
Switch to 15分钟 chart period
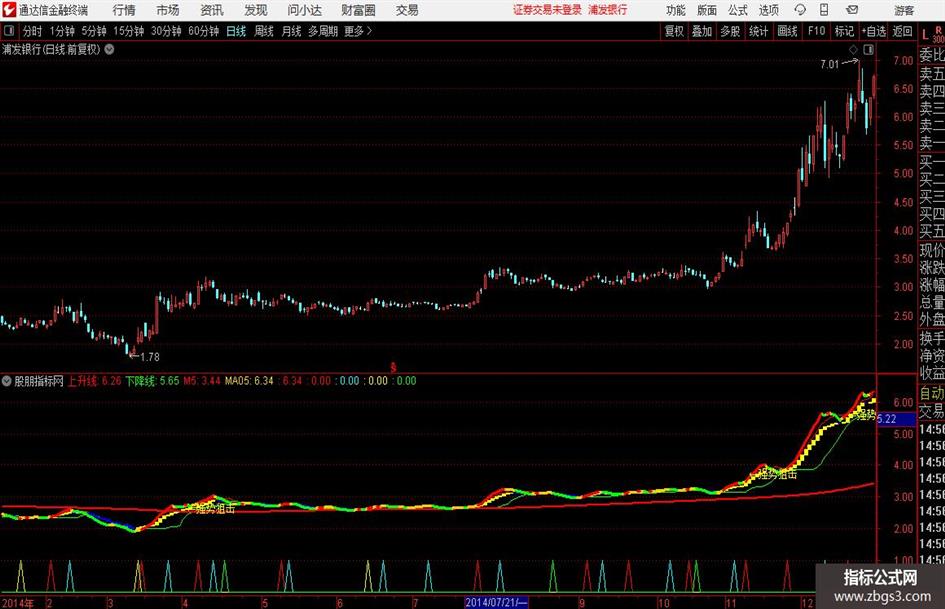click(129, 31)
